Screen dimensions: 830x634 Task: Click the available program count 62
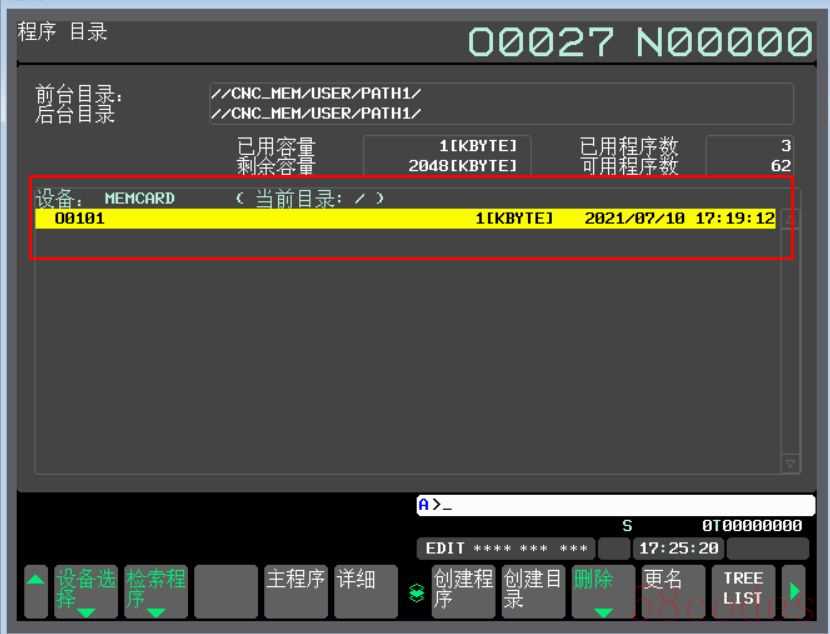click(781, 166)
